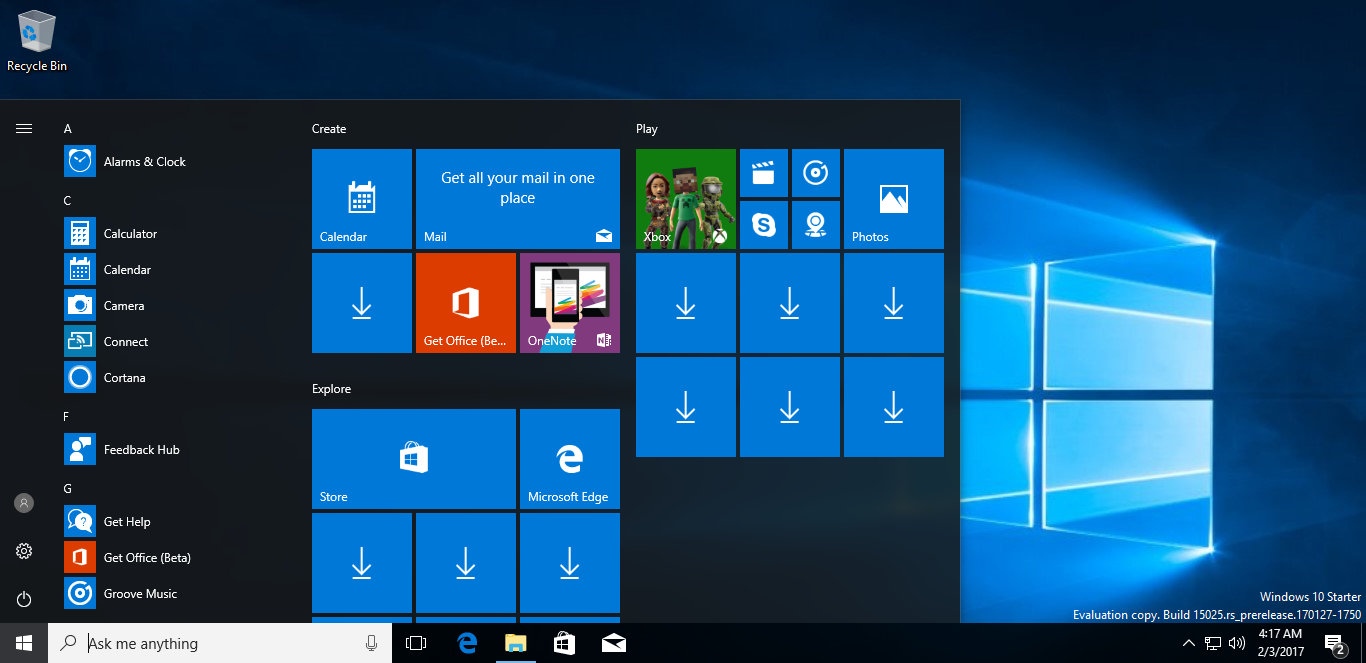Launch the Microsoft Edge tile

click(570, 459)
